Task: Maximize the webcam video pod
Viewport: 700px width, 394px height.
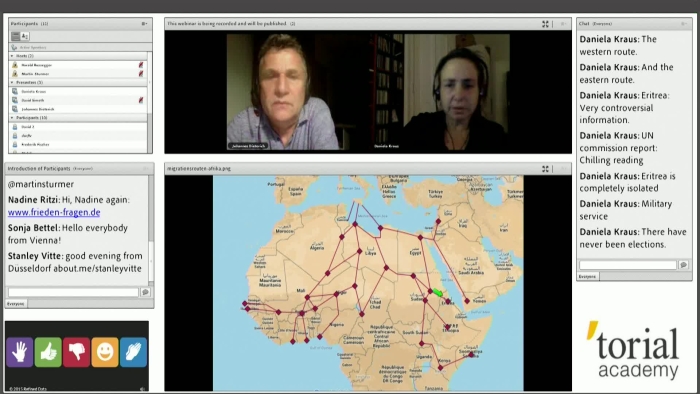Action: point(545,24)
